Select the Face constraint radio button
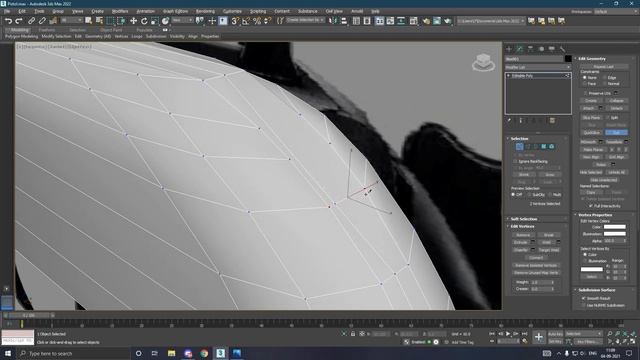This screenshot has width=640, height=360. coord(585,84)
